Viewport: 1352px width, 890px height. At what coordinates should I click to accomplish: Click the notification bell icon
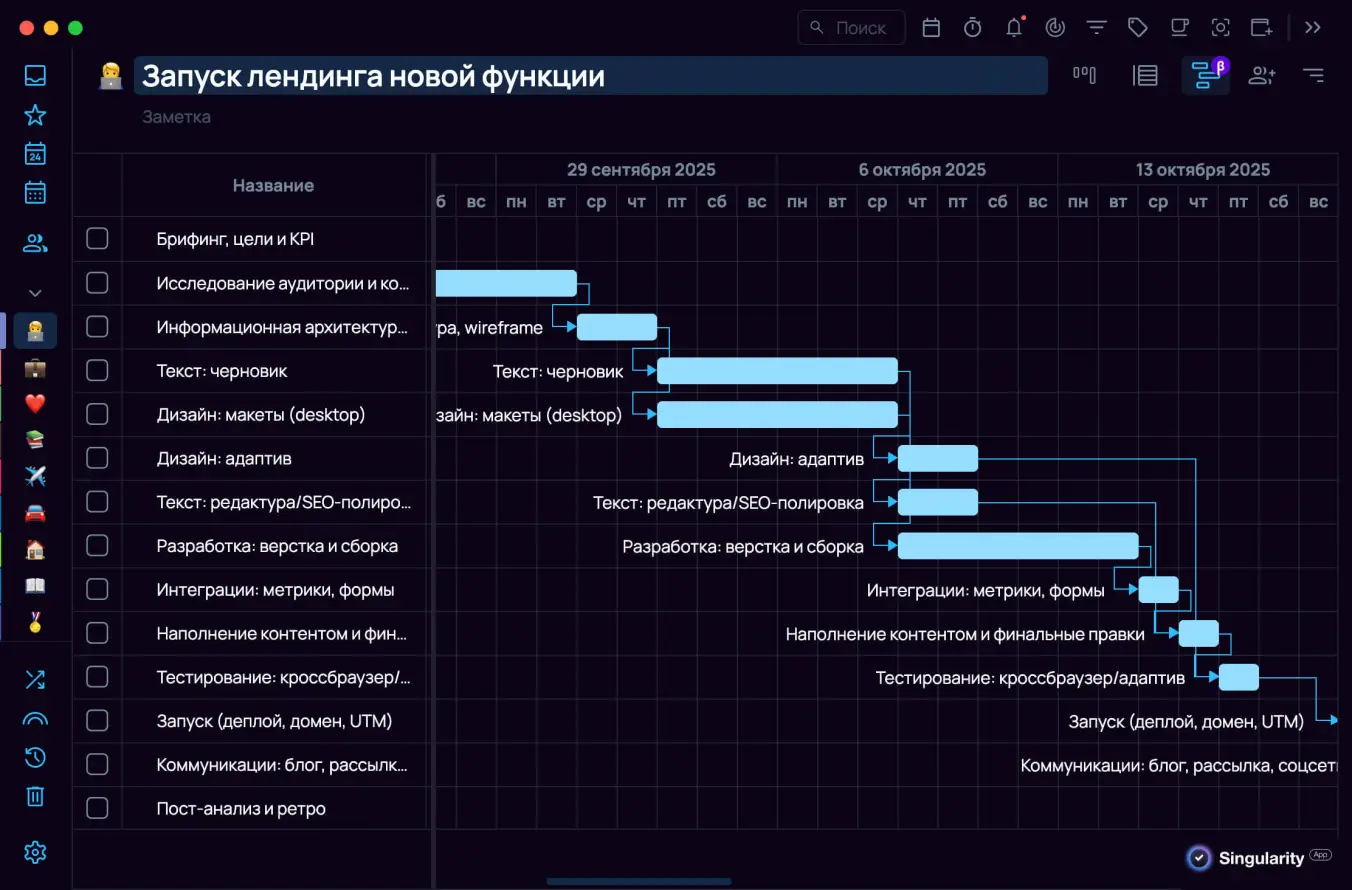click(1014, 28)
